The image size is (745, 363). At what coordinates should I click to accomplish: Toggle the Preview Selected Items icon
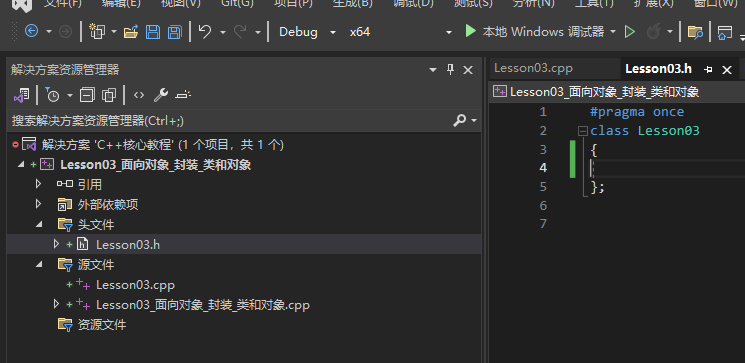point(183,95)
